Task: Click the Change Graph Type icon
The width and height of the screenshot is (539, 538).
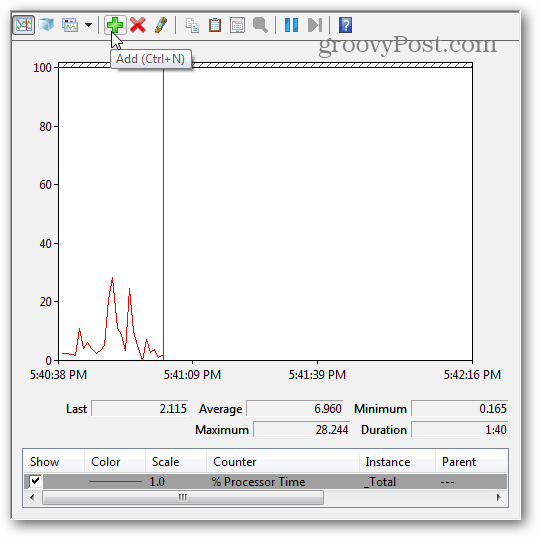Action: [70, 25]
